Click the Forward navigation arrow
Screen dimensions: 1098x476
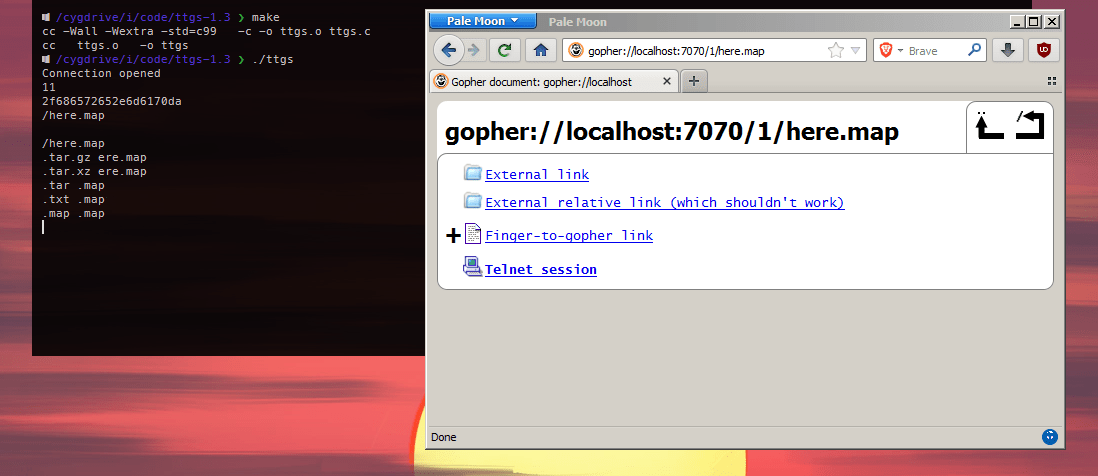point(474,50)
